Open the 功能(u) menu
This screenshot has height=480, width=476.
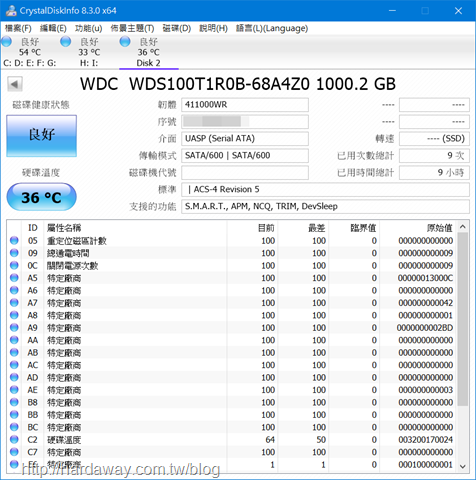pos(89,28)
